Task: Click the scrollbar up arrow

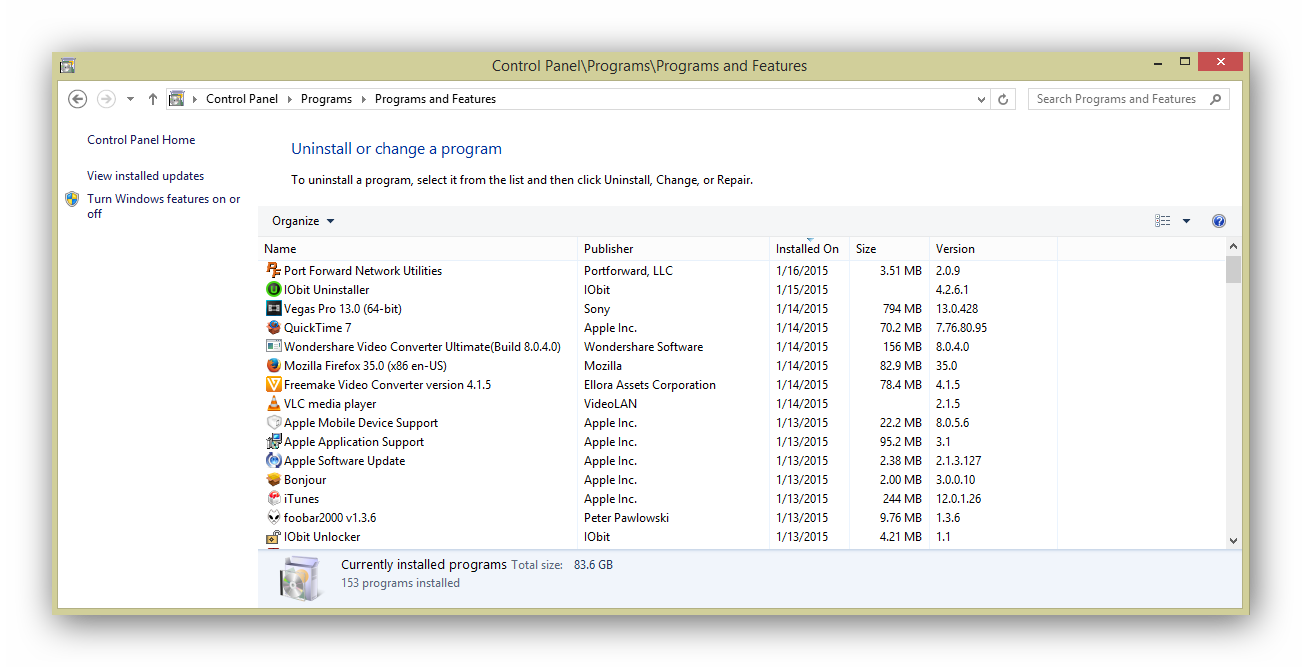Action: [1233, 247]
